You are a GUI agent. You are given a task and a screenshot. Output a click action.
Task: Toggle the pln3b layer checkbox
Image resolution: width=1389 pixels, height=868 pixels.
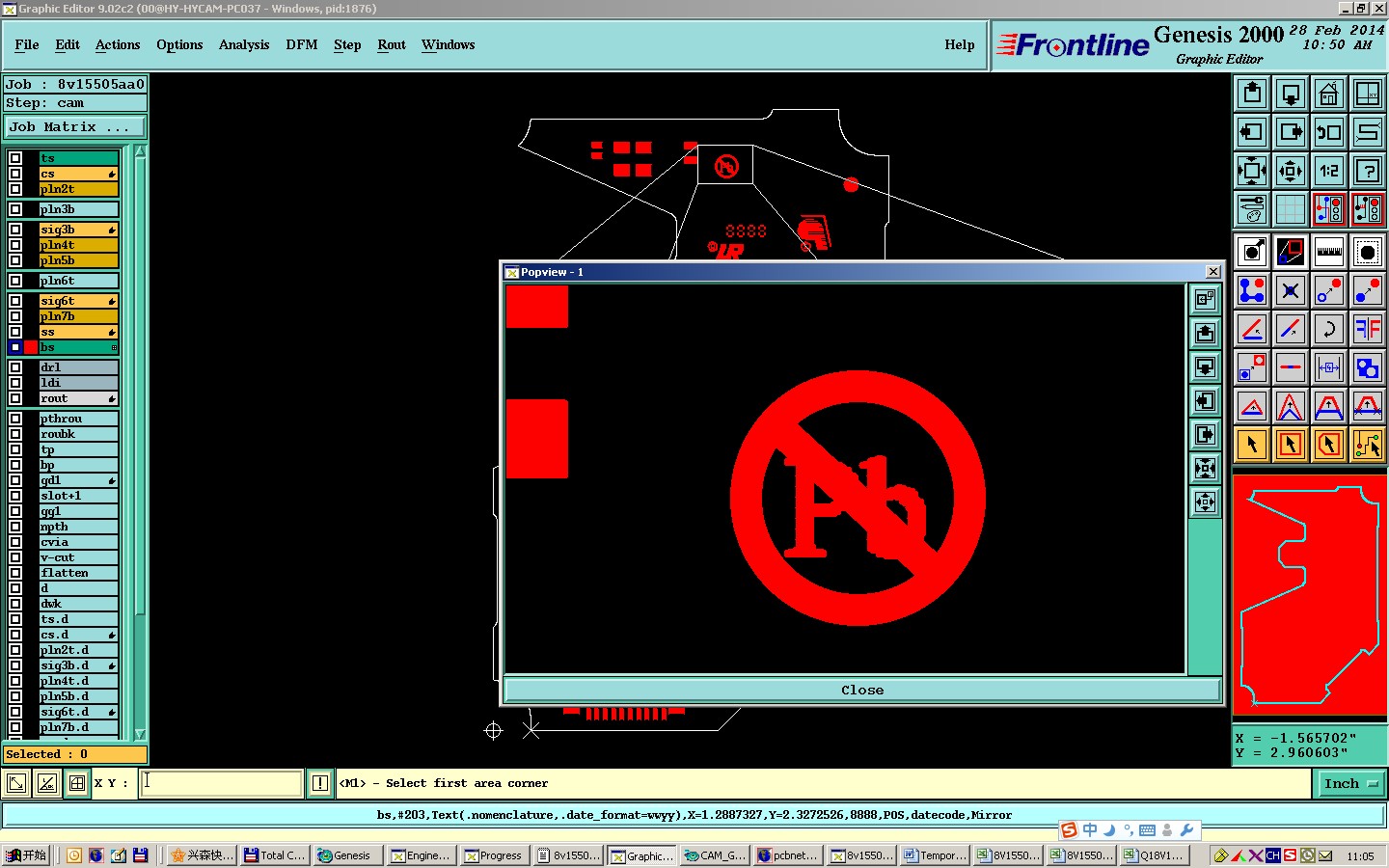[15, 209]
